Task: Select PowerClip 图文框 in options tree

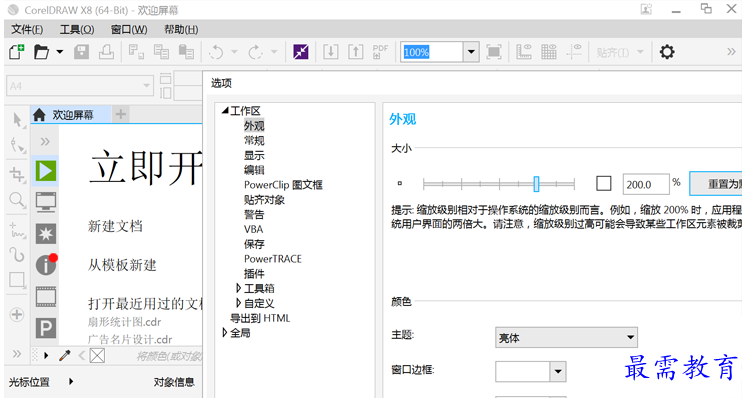Action: (283, 185)
